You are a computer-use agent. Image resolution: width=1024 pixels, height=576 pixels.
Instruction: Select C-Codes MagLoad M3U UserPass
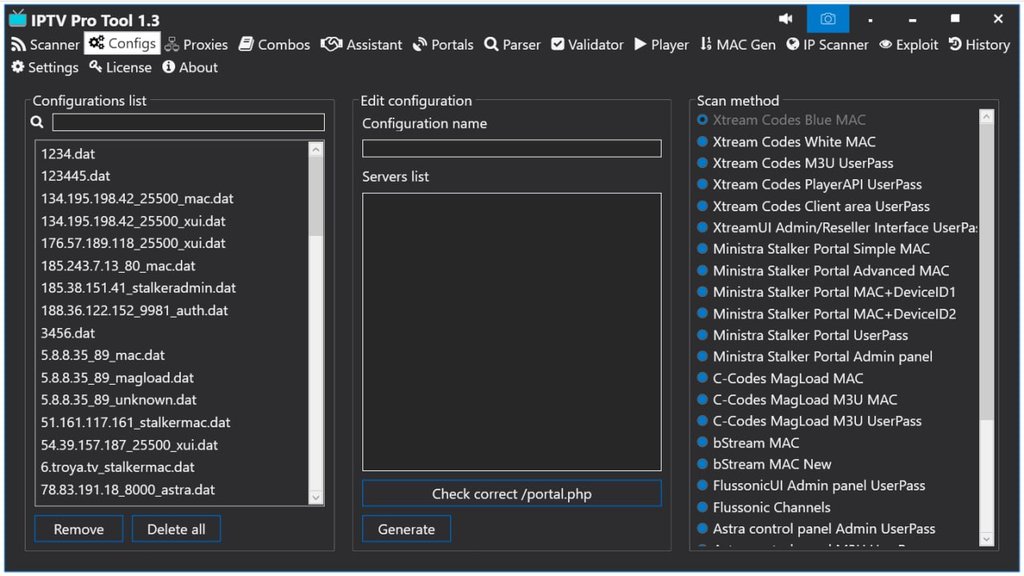click(x=809, y=421)
